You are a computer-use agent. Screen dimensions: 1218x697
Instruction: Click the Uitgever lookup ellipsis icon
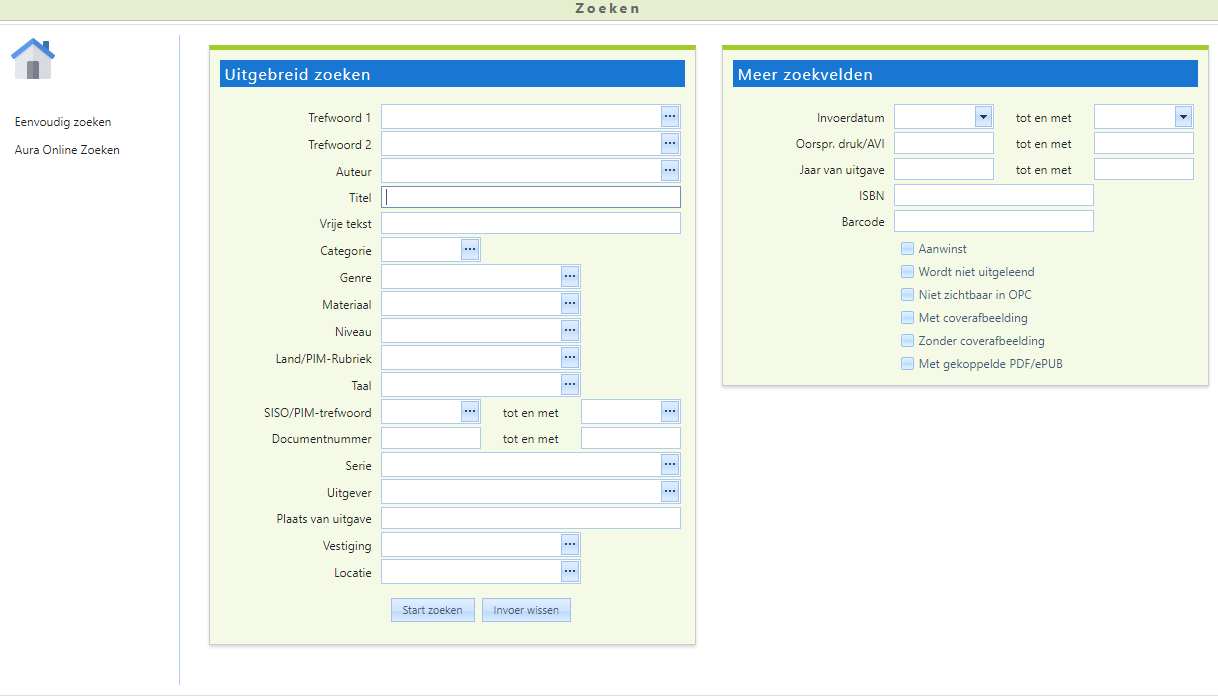click(x=670, y=491)
